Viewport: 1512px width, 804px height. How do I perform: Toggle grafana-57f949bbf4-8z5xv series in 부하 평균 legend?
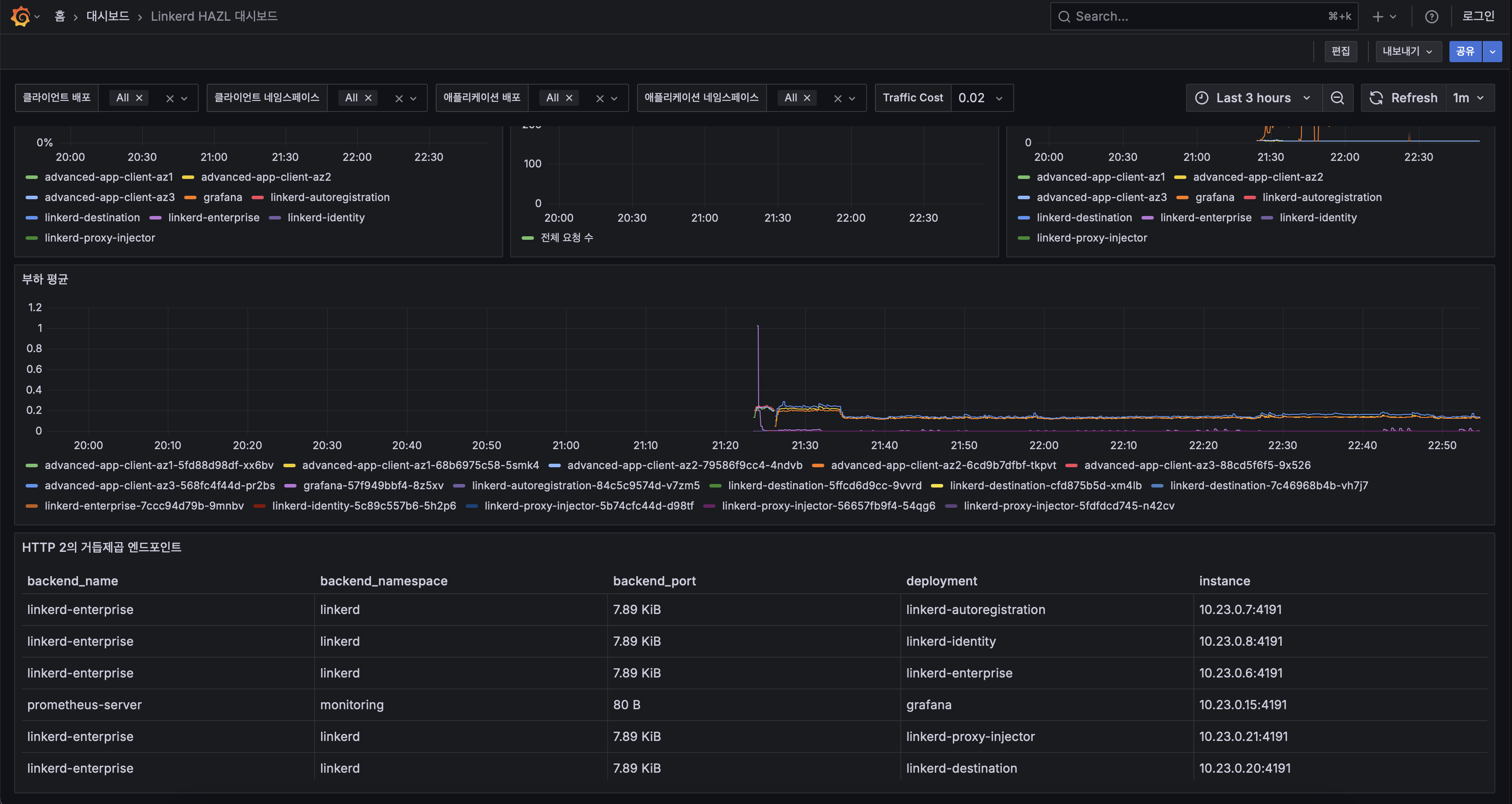[x=373, y=486]
